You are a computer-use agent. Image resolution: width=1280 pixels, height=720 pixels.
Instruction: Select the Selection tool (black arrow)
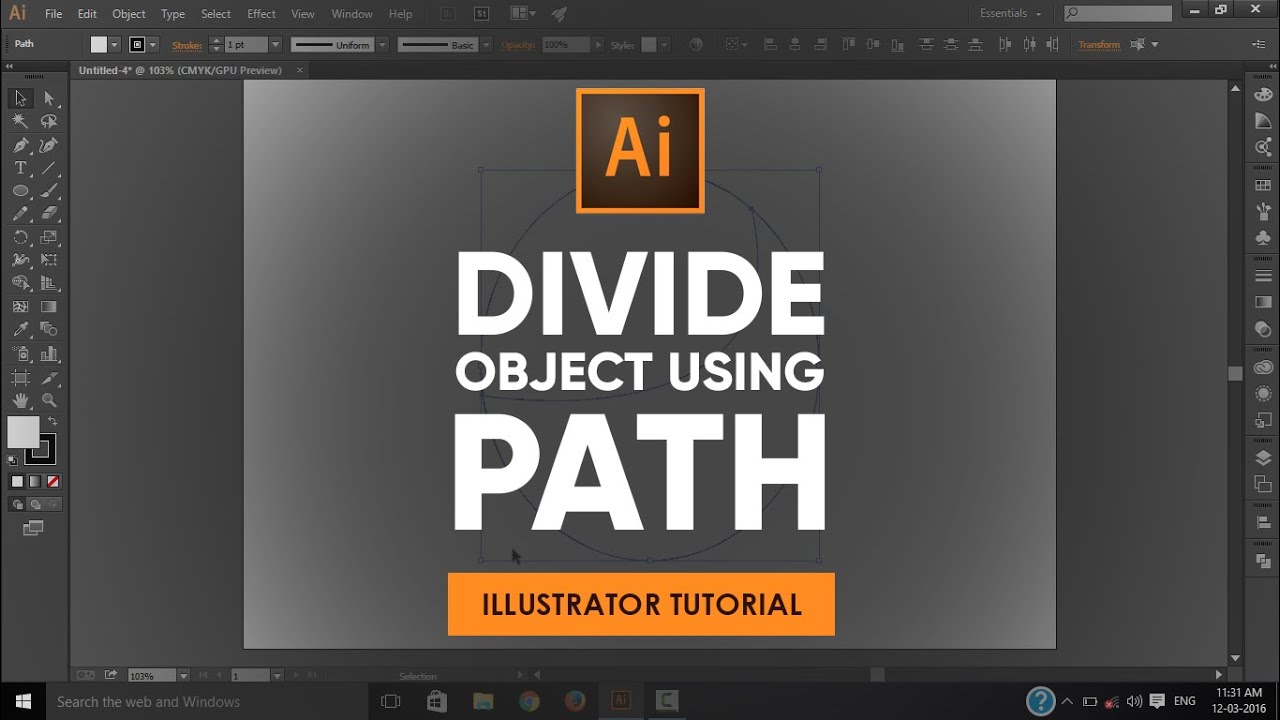20,98
